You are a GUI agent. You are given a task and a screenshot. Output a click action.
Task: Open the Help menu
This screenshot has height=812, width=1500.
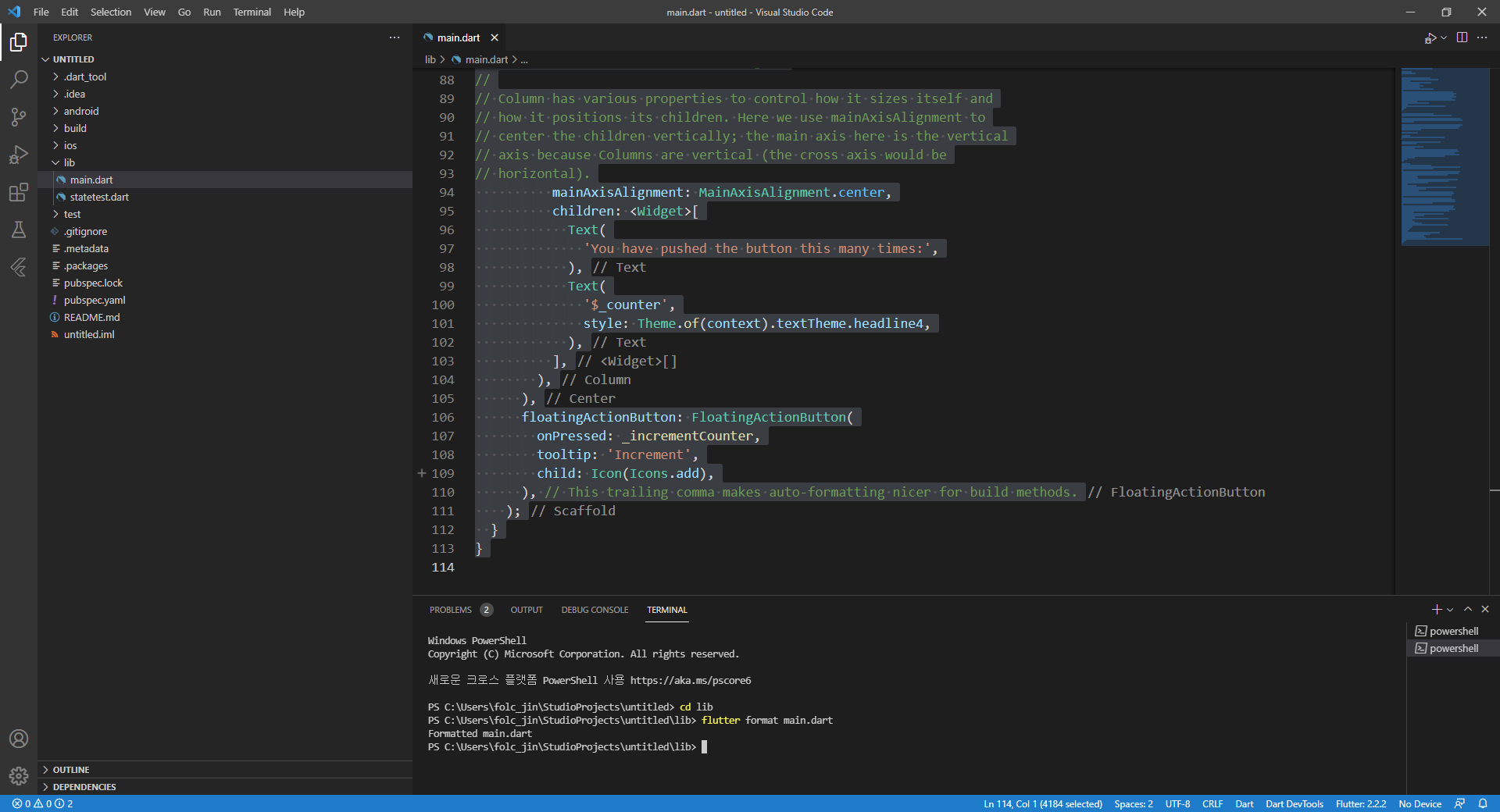pos(294,12)
